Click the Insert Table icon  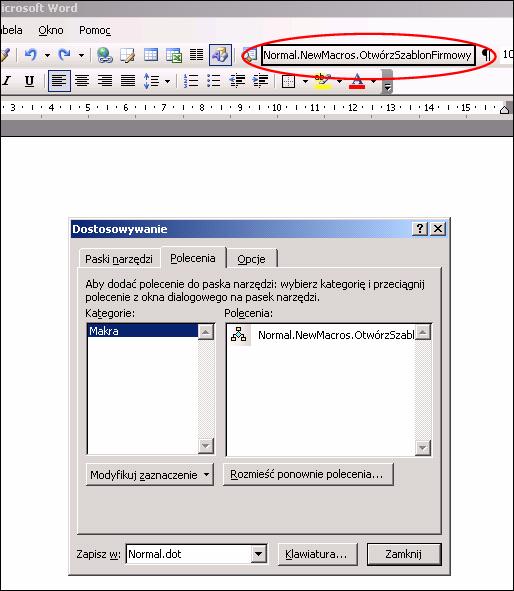click(151, 55)
